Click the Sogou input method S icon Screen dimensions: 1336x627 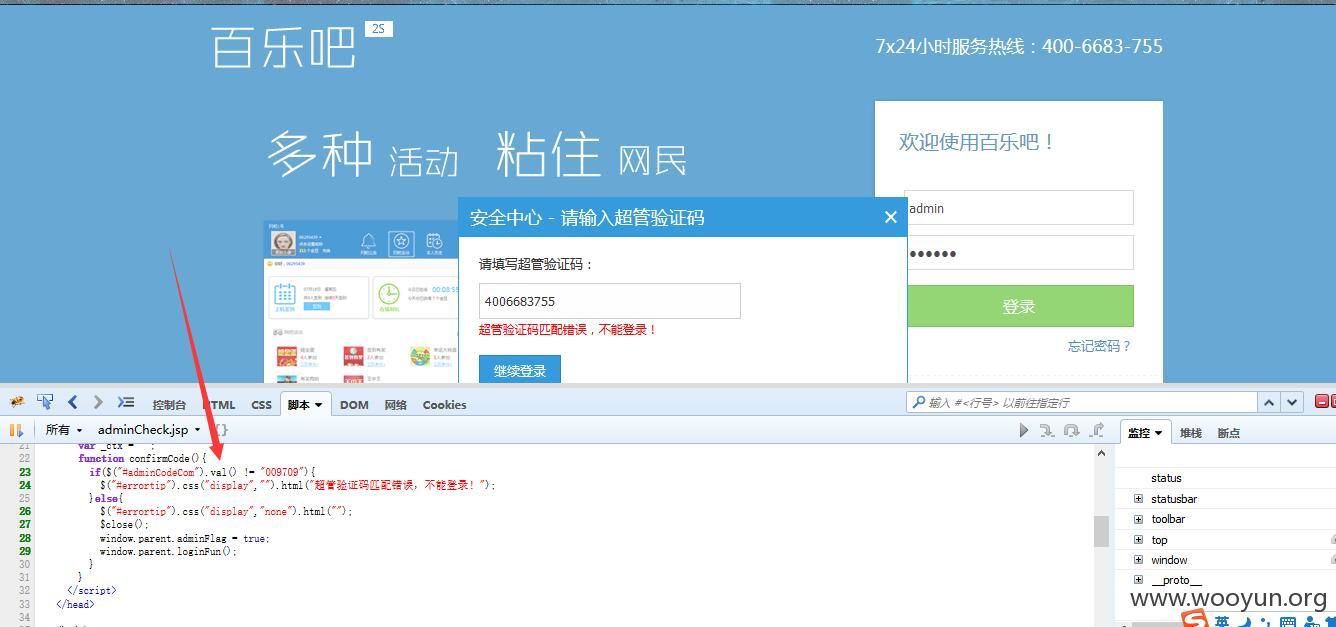point(1194,620)
